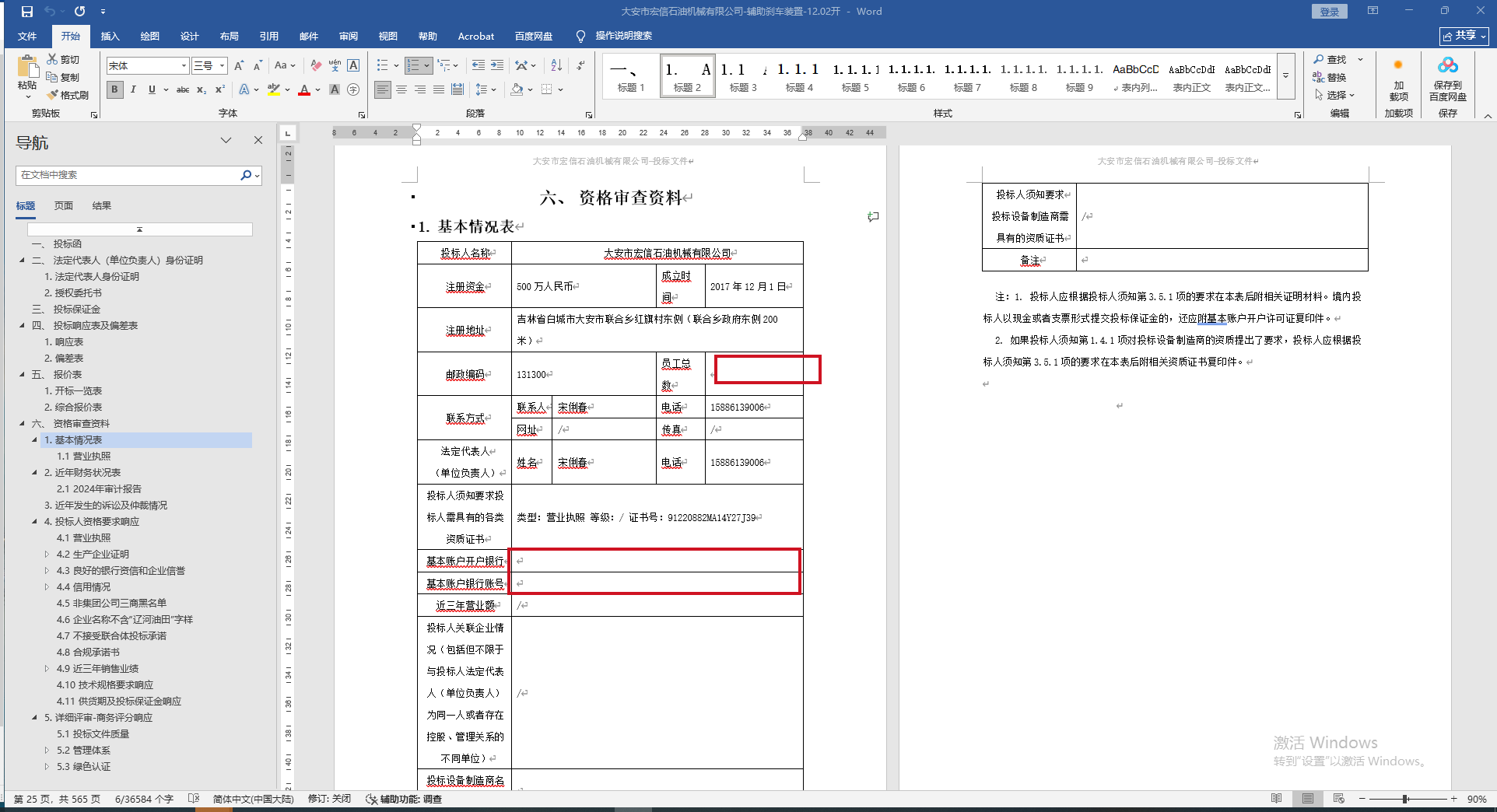The width and height of the screenshot is (1497, 812).
Task: Increase the paragraph indent
Action: (497, 66)
